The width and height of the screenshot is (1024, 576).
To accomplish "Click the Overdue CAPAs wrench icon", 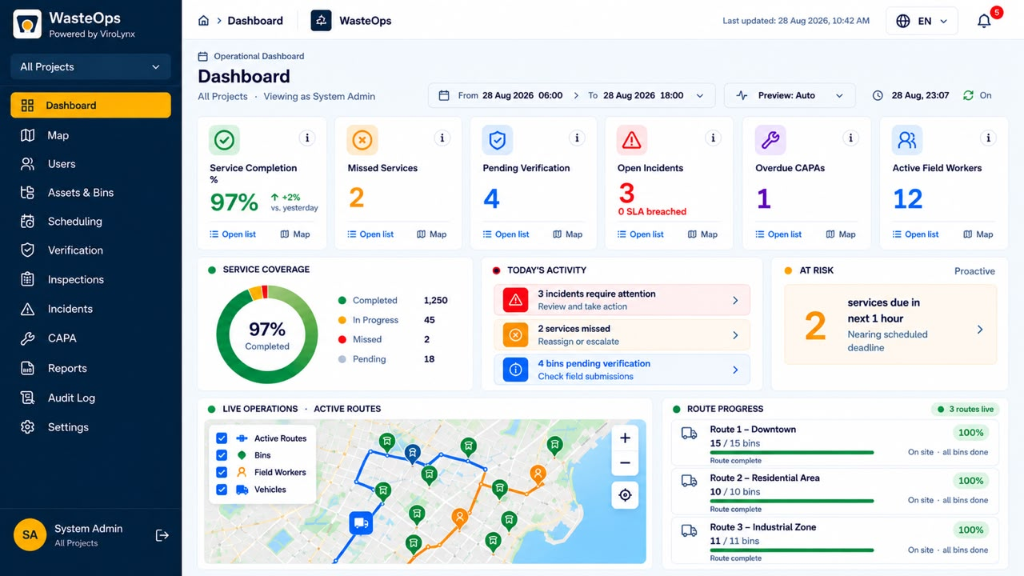I will 770,140.
